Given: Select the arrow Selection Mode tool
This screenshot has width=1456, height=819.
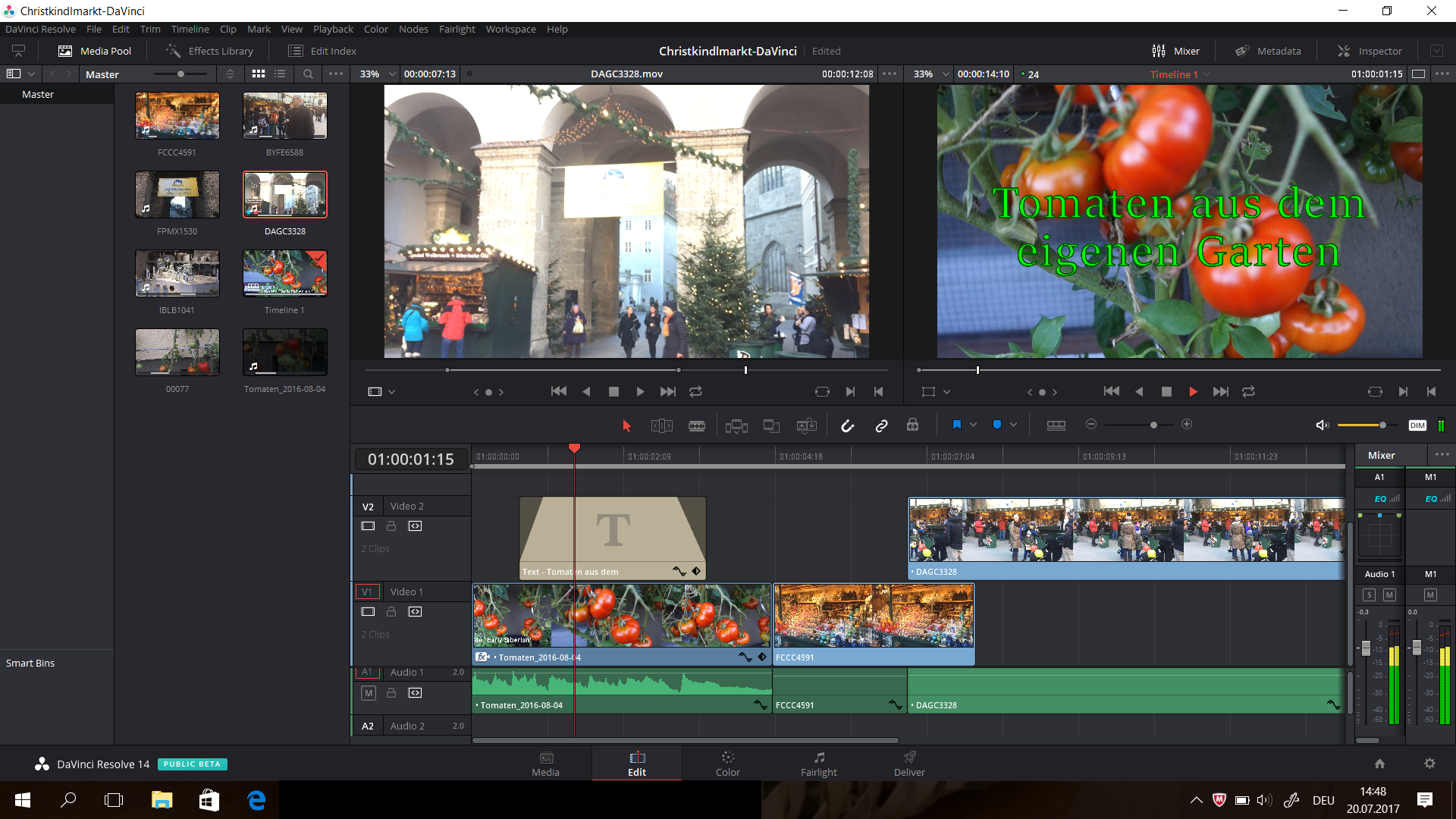Looking at the screenshot, I should coord(626,425).
